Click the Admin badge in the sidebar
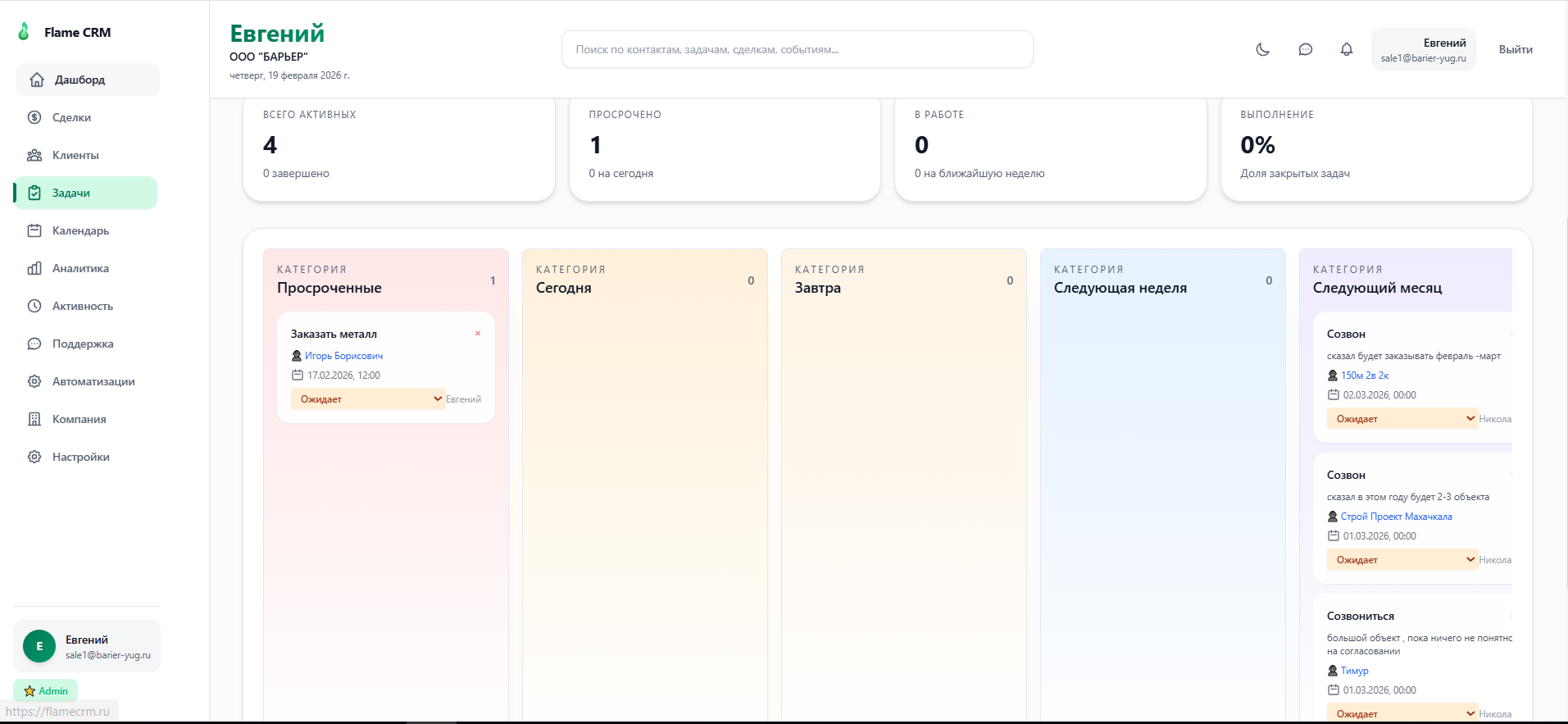The width and height of the screenshot is (1568, 724). 46,690
